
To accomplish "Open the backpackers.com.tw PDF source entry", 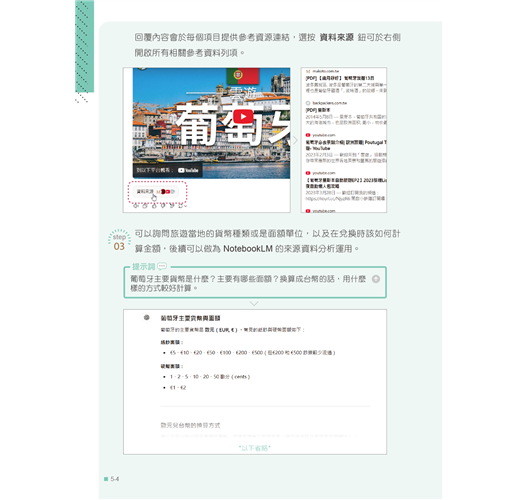I will [346, 113].
